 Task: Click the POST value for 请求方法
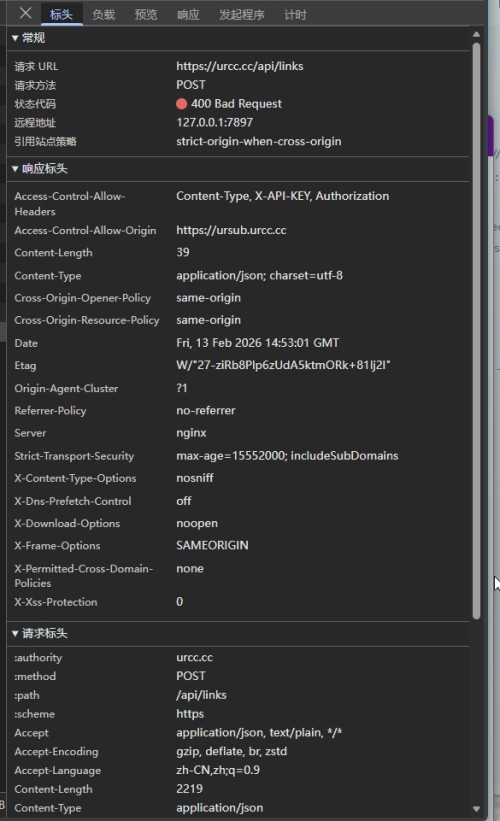(x=191, y=85)
